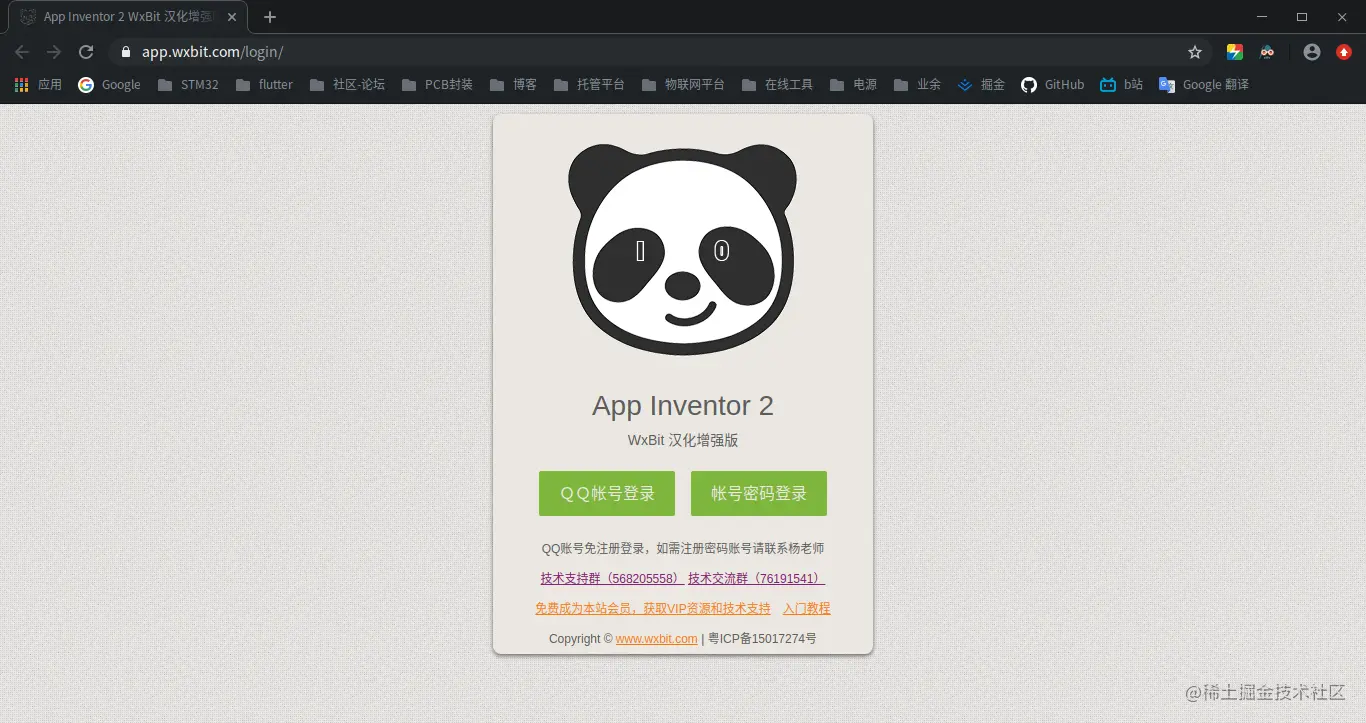Viewport: 1366px width, 723px height.
Task: Open the 业余 bookmark folder
Action: coord(917,85)
